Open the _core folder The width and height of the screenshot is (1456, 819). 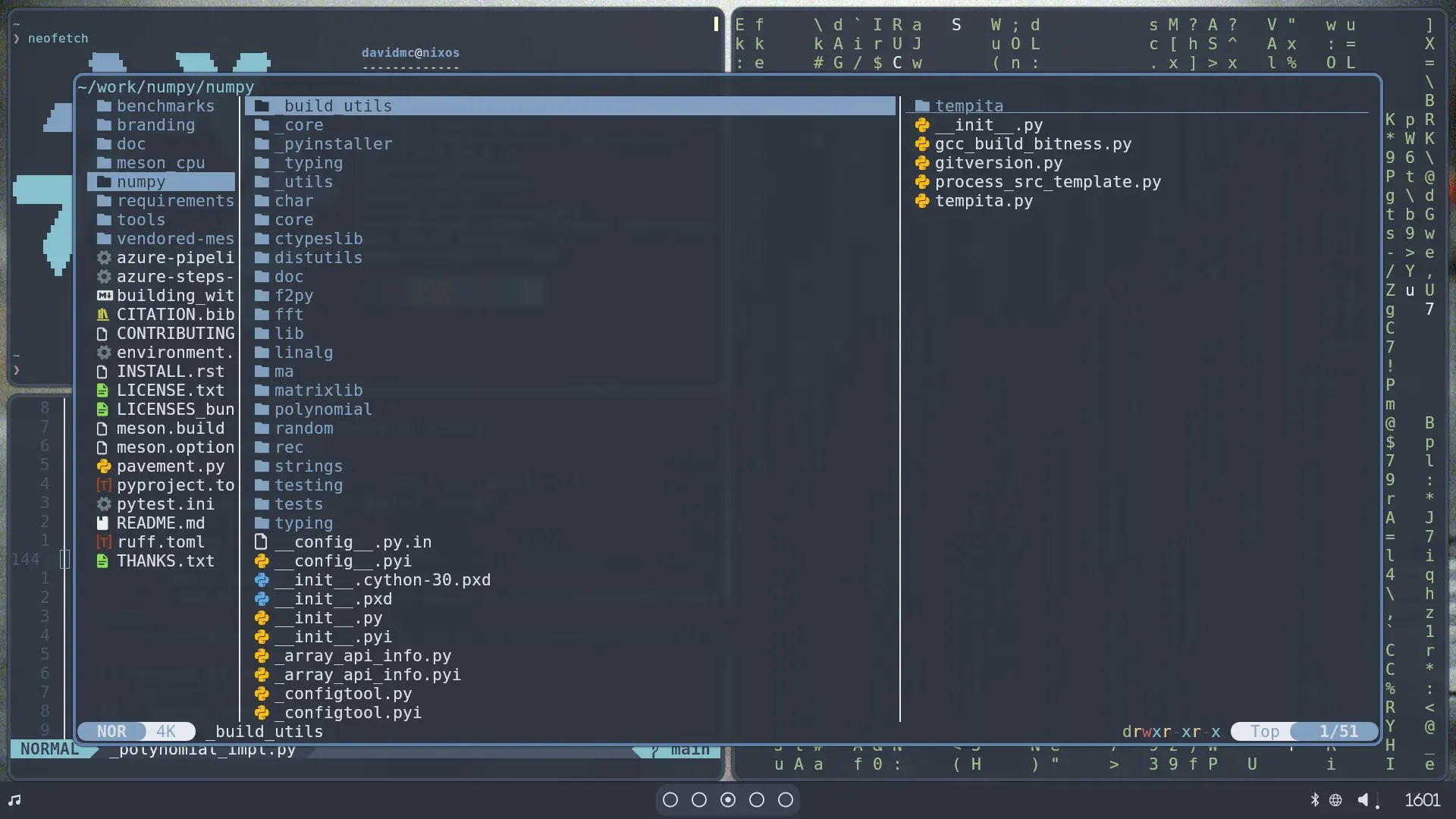[299, 125]
